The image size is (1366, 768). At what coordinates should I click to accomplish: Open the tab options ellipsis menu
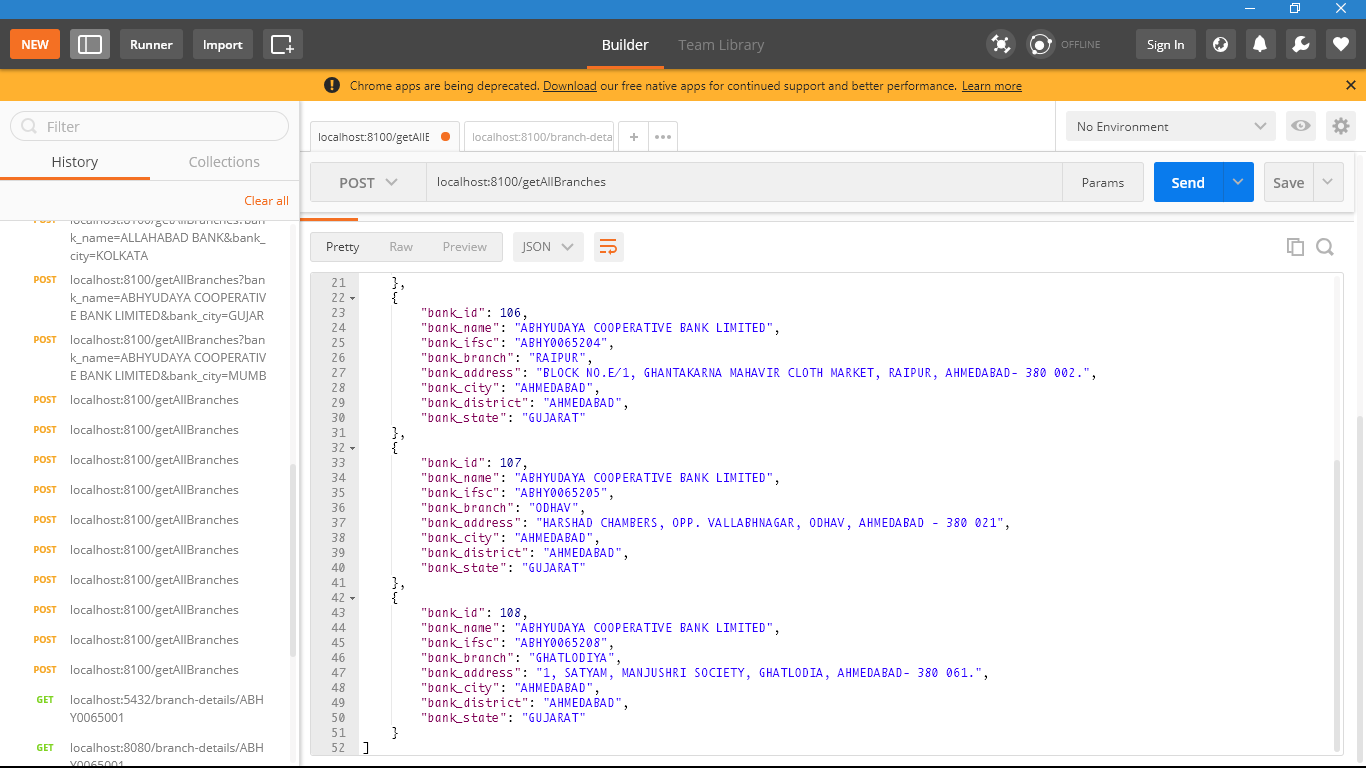663,137
